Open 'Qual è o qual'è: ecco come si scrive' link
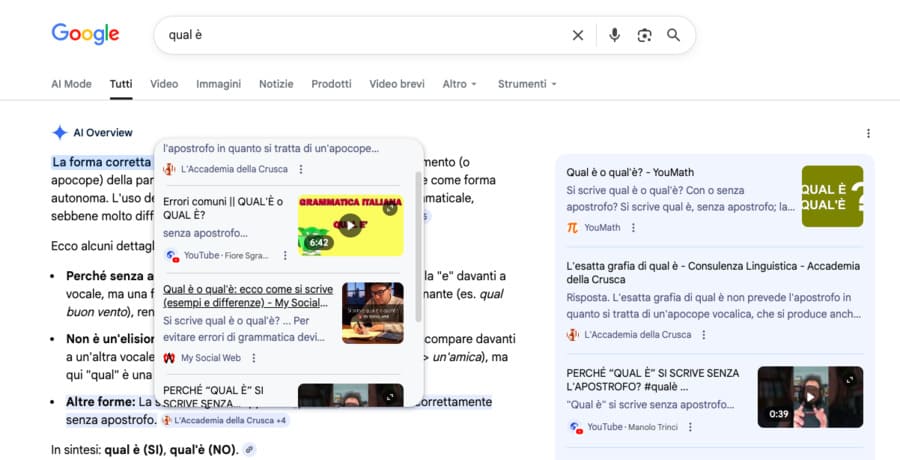Viewport: 900px width, 460px height. pyautogui.click(x=248, y=296)
